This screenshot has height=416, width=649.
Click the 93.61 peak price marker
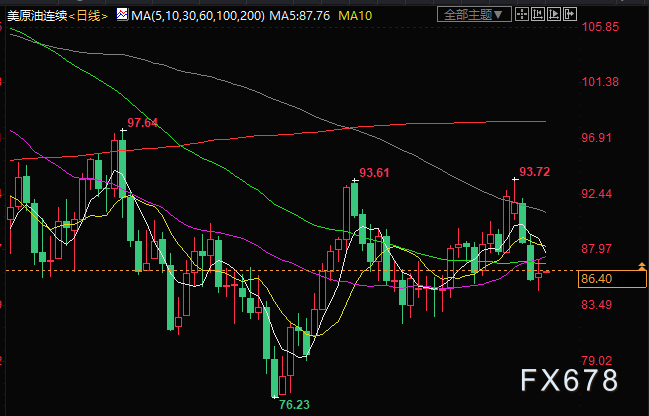coord(374,172)
